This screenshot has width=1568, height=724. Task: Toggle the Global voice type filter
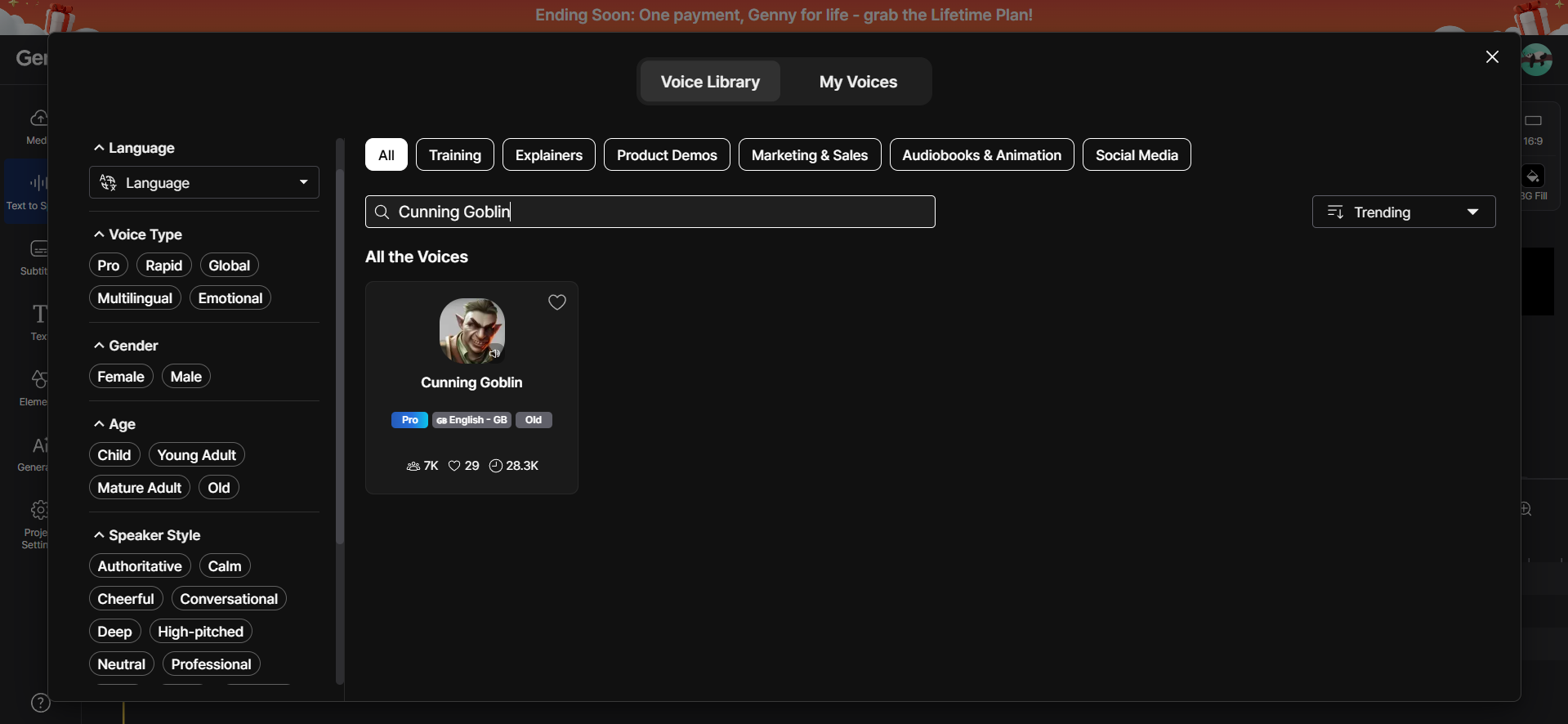pyautogui.click(x=230, y=266)
